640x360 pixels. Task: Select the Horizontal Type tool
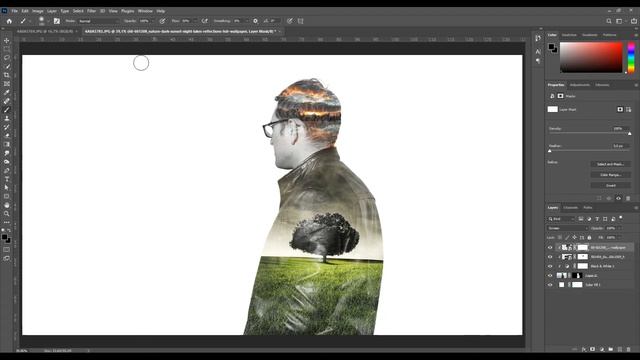(7, 179)
